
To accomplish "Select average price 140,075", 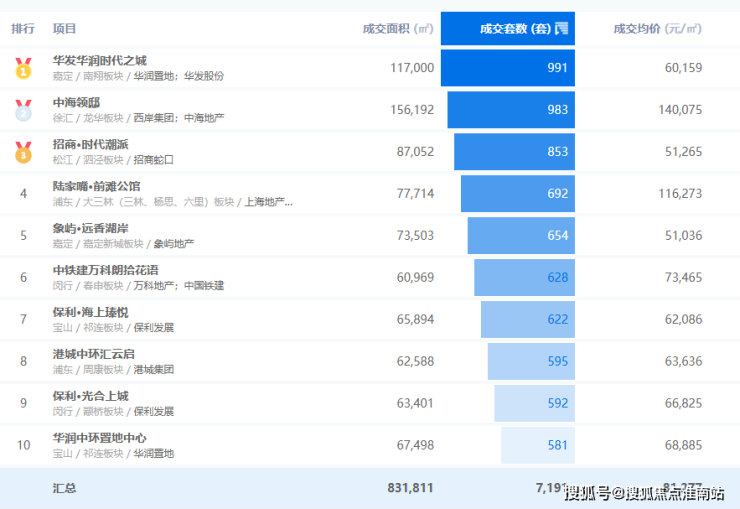I will coord(680,110).
